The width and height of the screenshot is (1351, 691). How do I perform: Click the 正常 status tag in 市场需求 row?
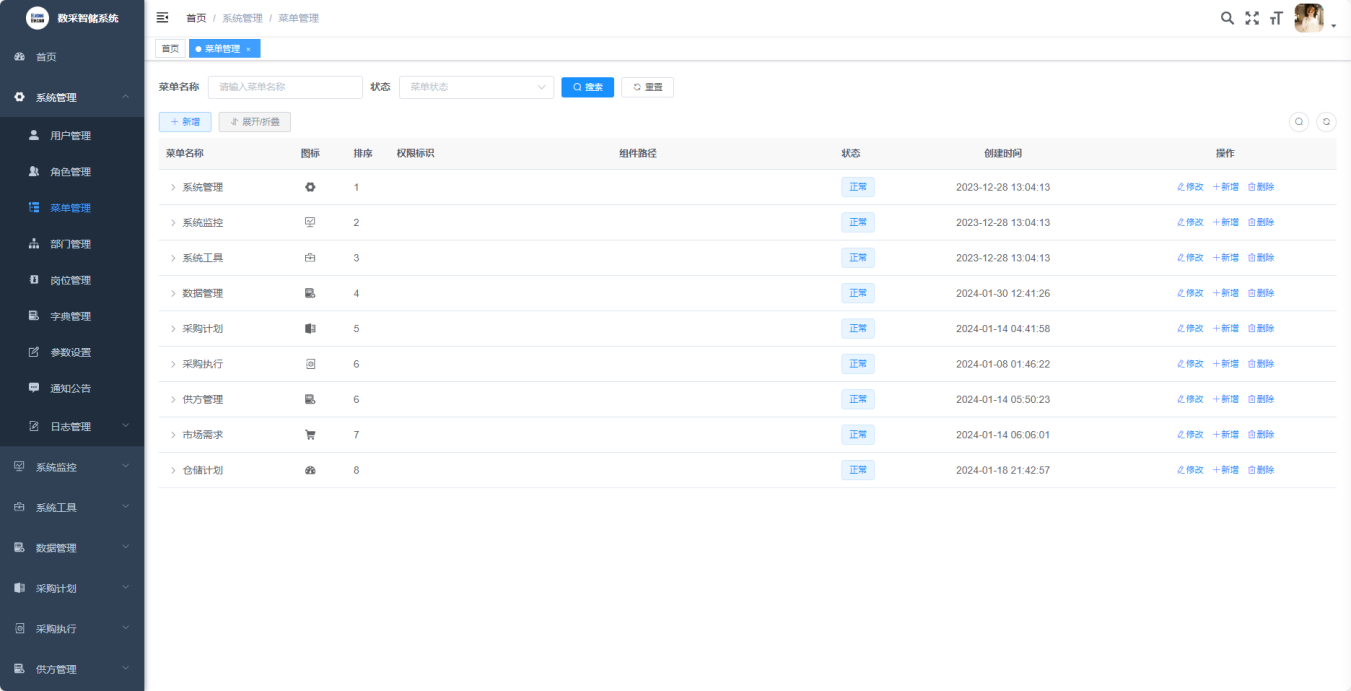click(858, 435)
